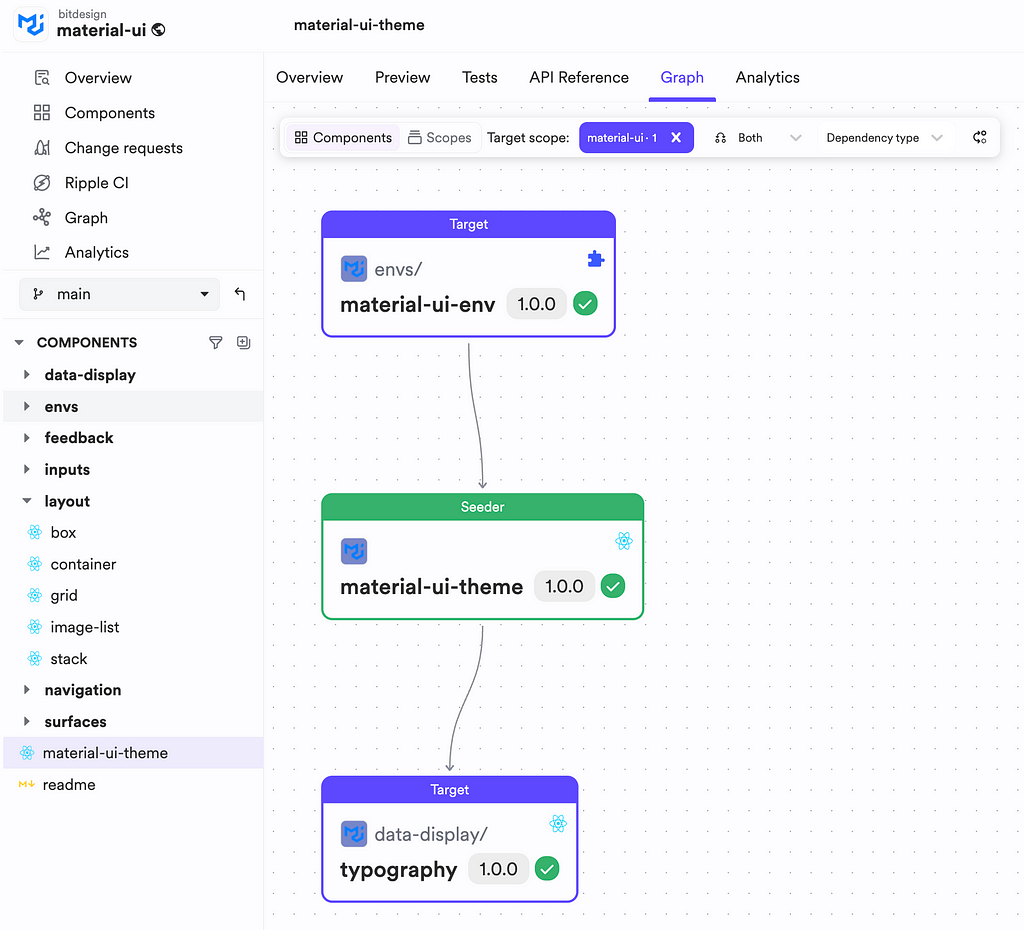Open the grid component
This screenshot has width=1024, height=930.
(x=64, y=596)
